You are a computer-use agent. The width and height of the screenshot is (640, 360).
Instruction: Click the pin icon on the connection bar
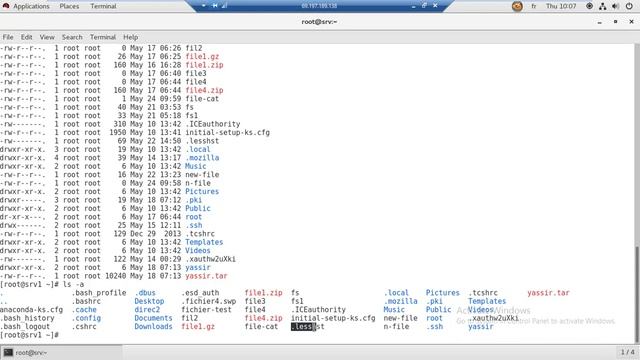click(215, 6)
